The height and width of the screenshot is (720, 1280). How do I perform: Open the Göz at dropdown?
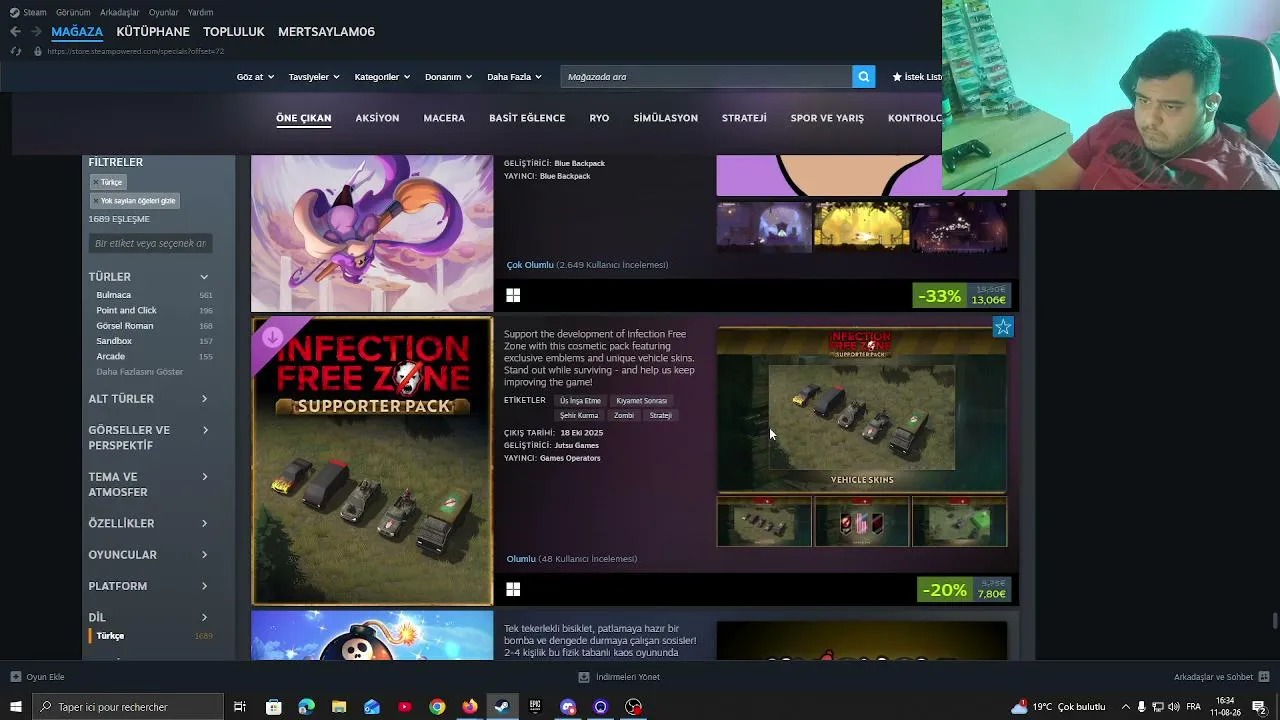tap(255, 77)
